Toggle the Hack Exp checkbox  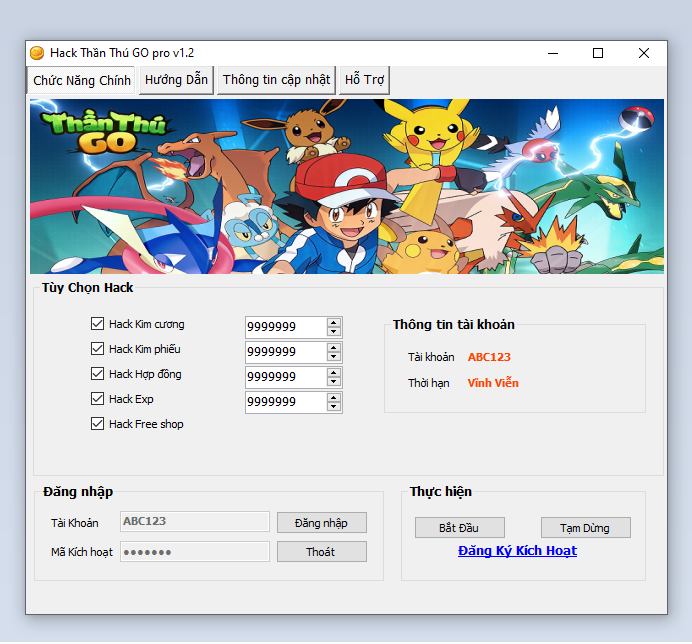pyautogui.click(x=98, y=399)
